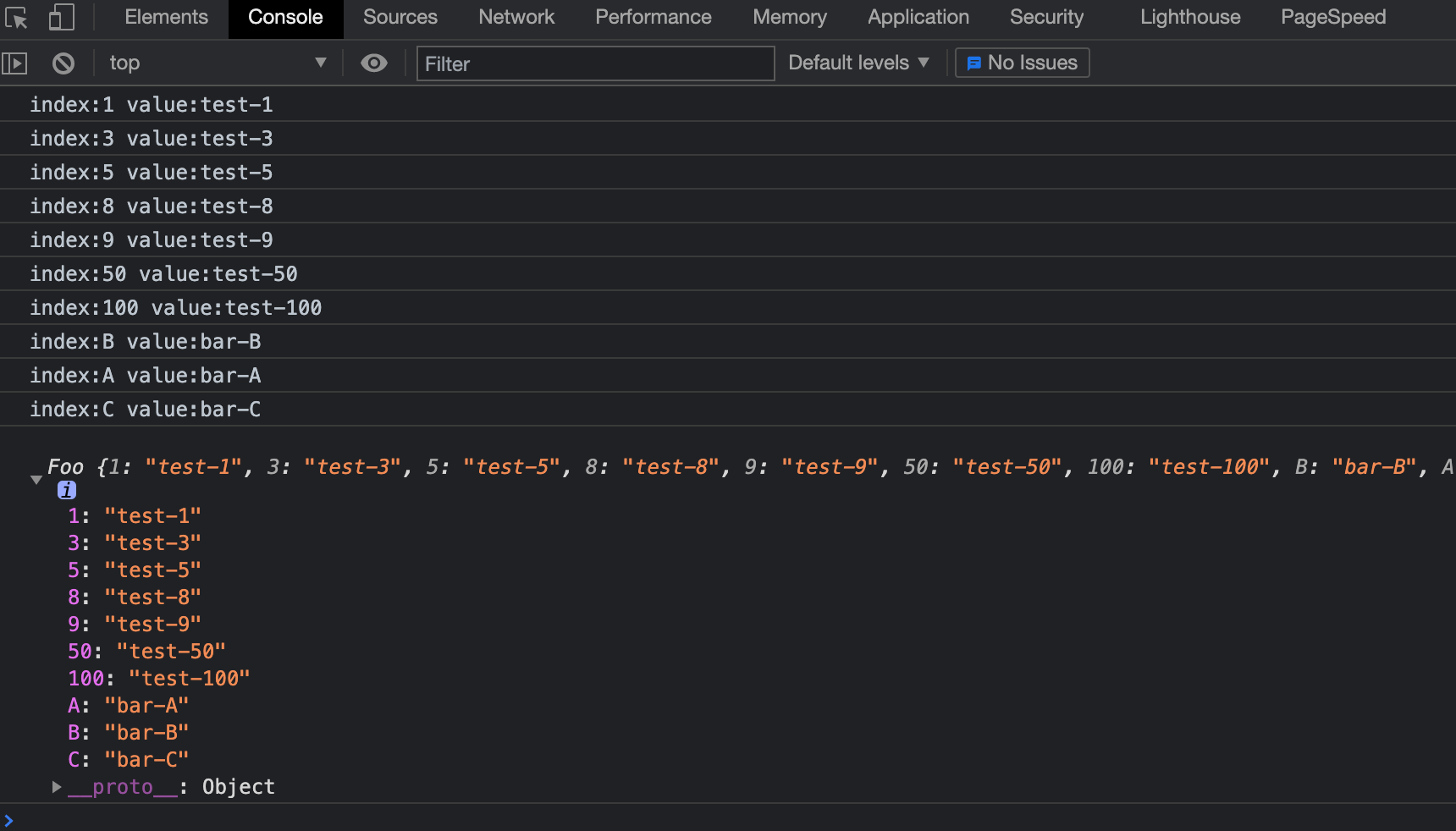The image size is (1456, 831).
Task: Open the Lighthouse tab
Action: pos(1190,18)
